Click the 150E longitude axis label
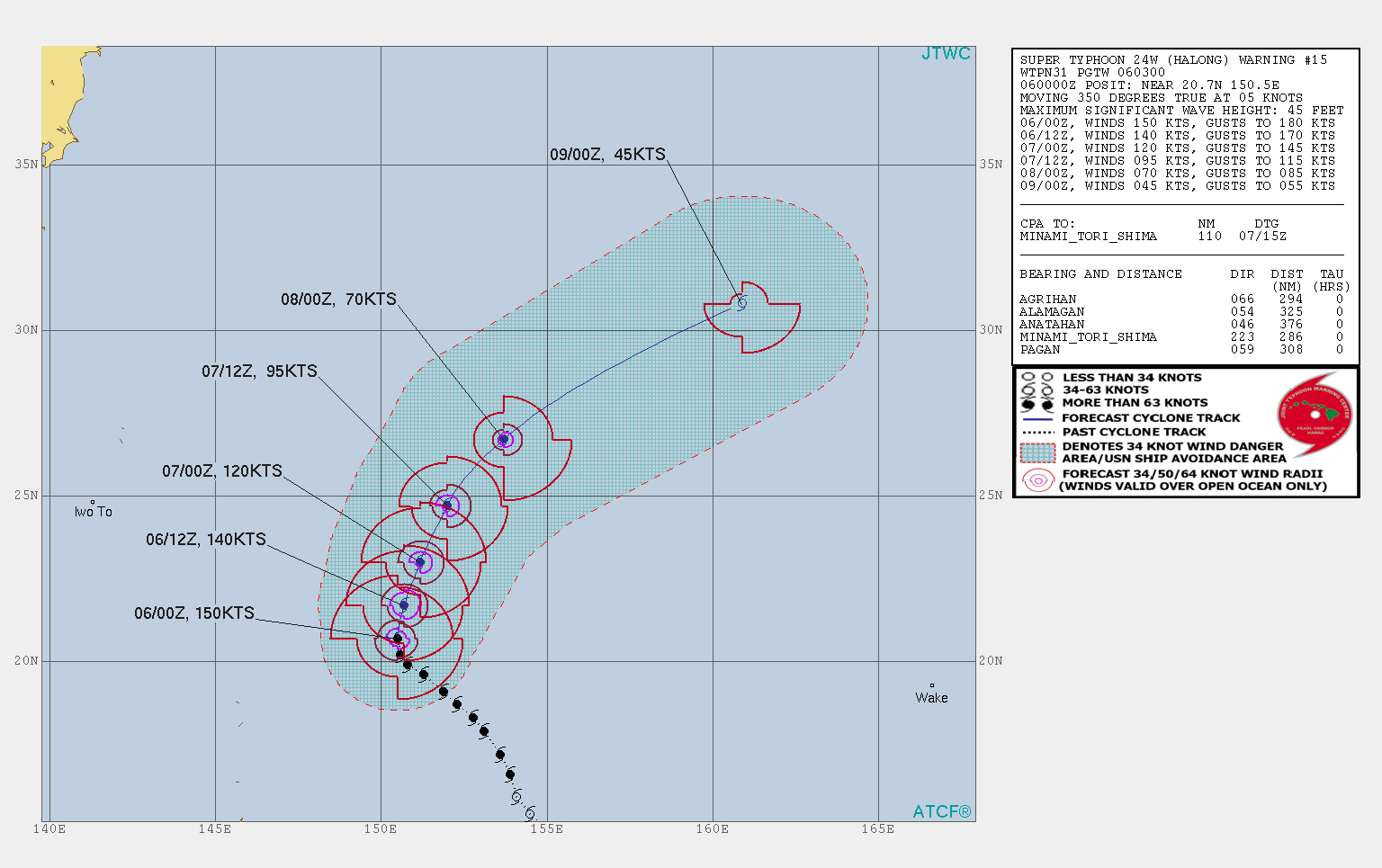 pyautogui.click(x=381, y=829)
